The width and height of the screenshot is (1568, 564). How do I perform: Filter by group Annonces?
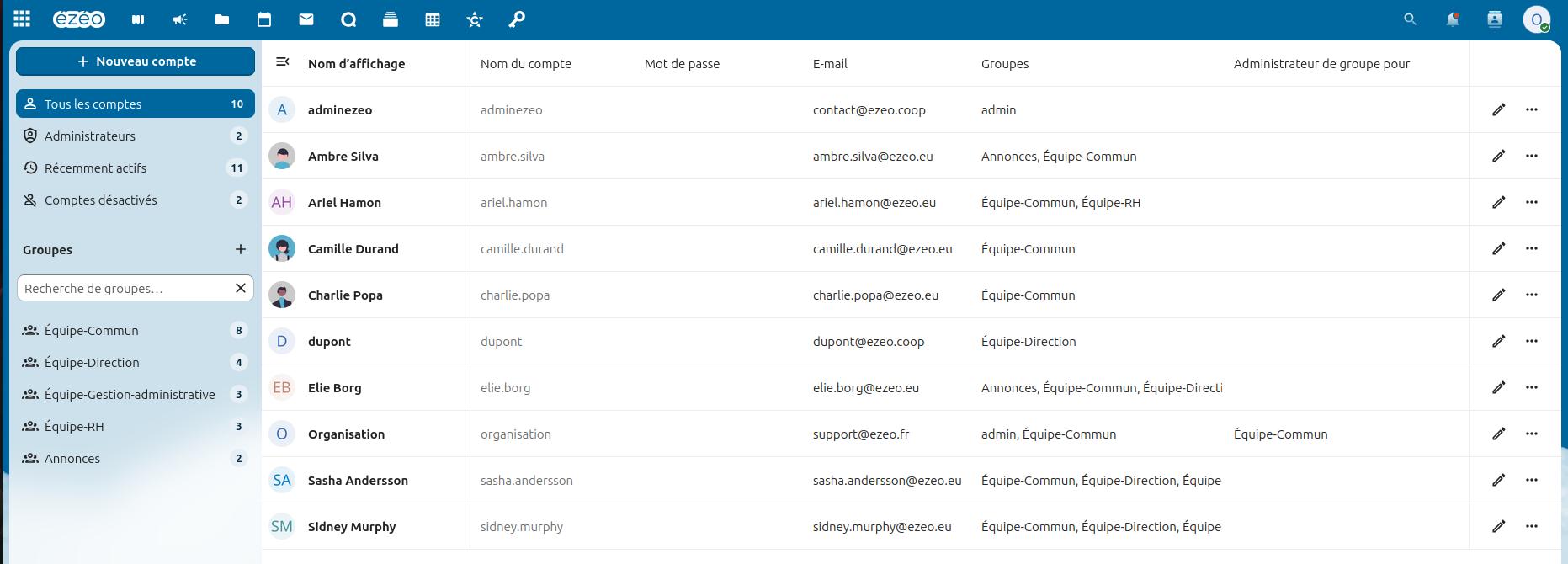tap(136, 458)
